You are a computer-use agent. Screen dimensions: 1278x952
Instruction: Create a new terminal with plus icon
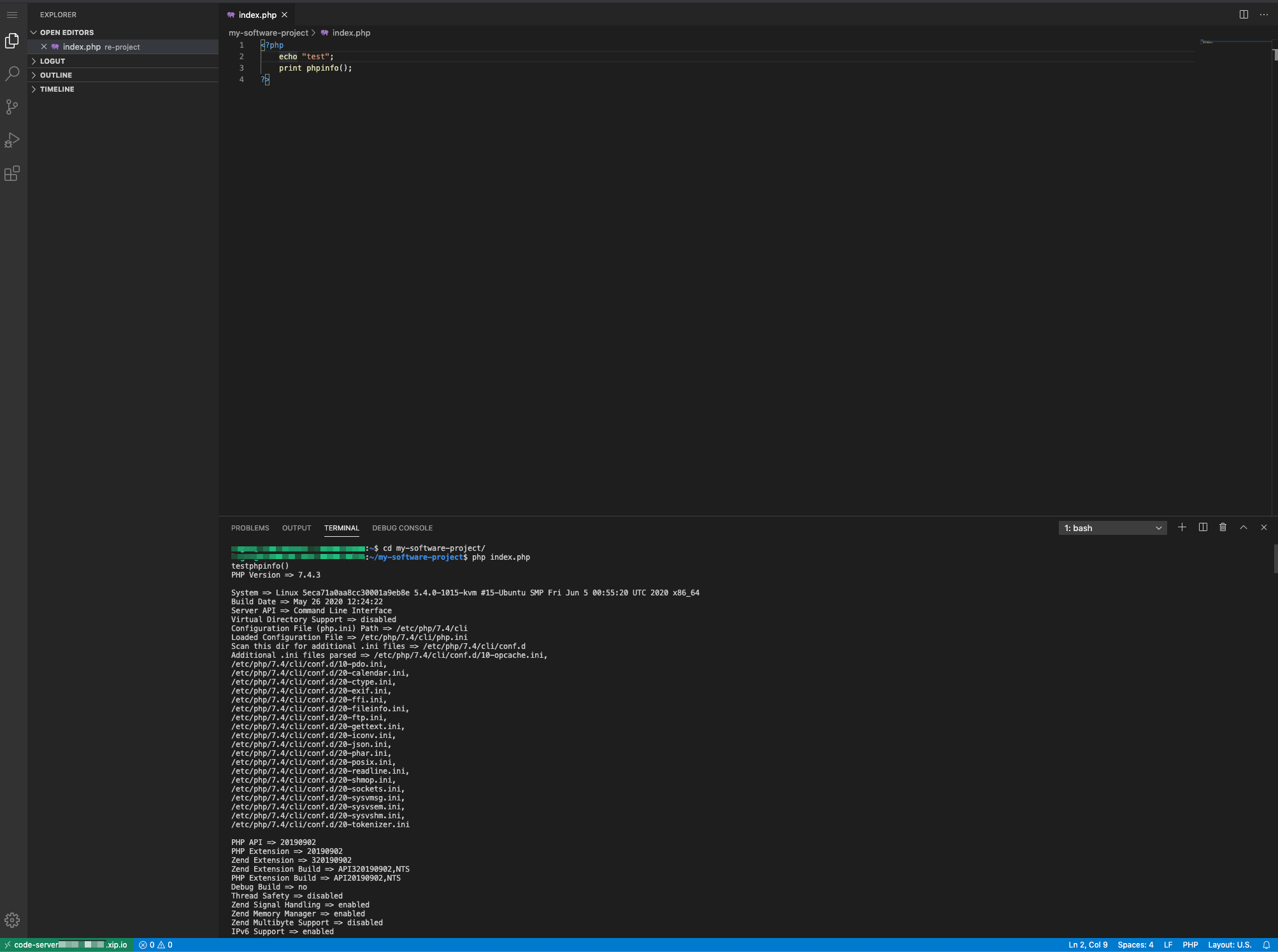point(1182,527)
